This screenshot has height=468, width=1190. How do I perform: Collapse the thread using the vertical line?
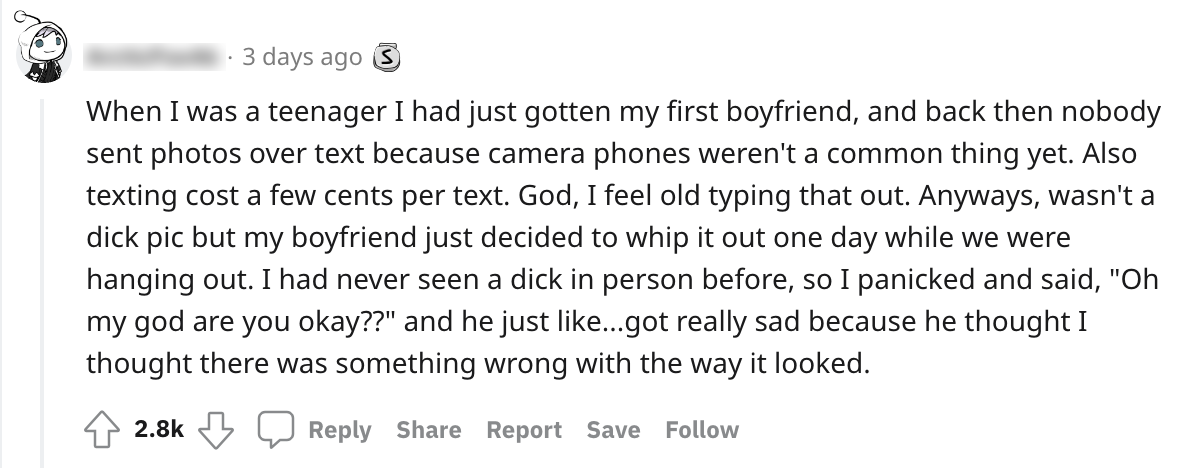pos(42,280)
